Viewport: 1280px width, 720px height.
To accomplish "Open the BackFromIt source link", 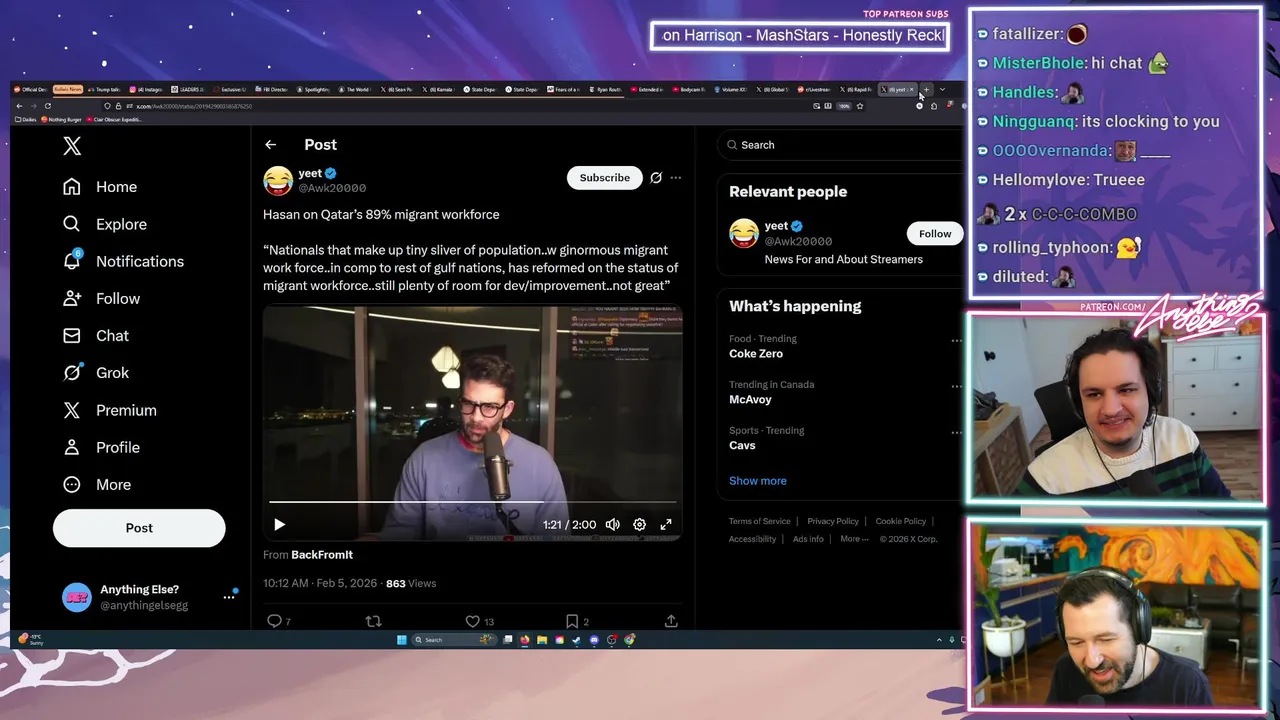I will [x=322, y=555].
